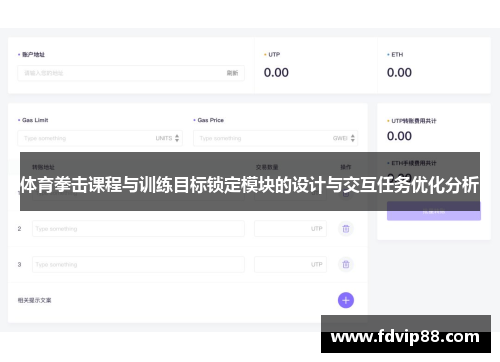Click the Gas Limit label
The height and width of the screenshot is (362, 500).
[x=35, y=120]
